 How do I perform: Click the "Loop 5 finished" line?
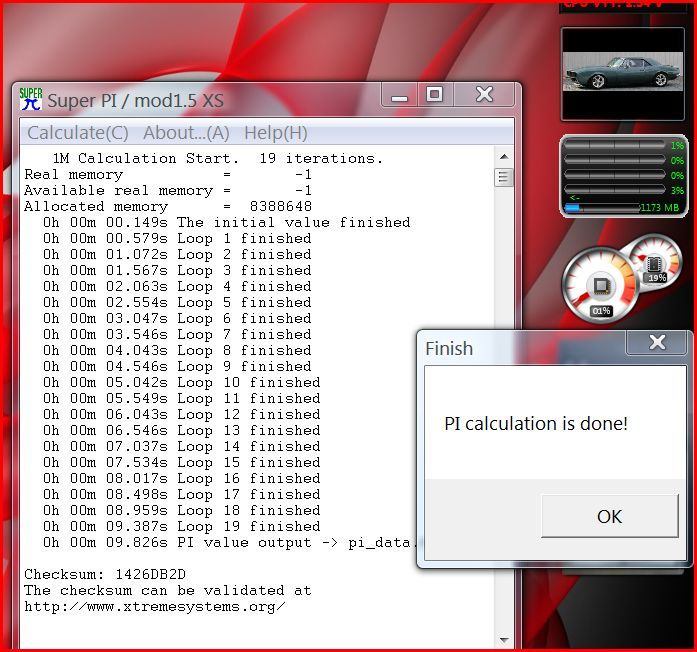click(x=177, y=302)
